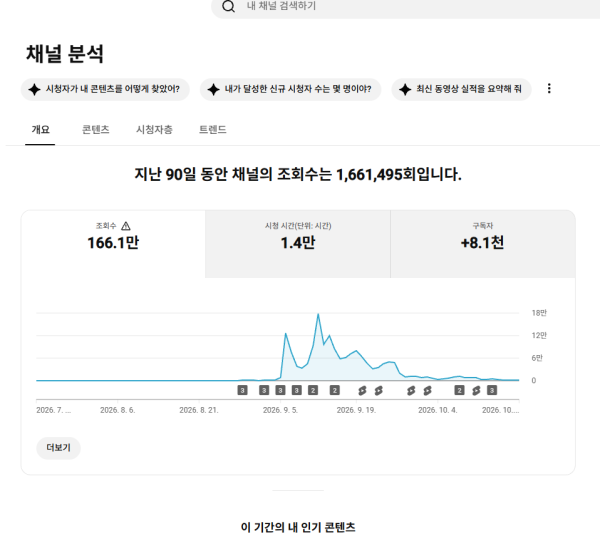The image size is (600, 541).
Task: Click the tallest peak of the views chart
Action: 318,314
